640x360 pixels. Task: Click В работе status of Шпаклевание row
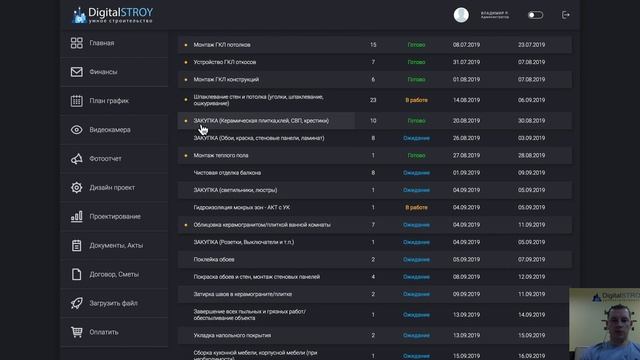[416, 100]
